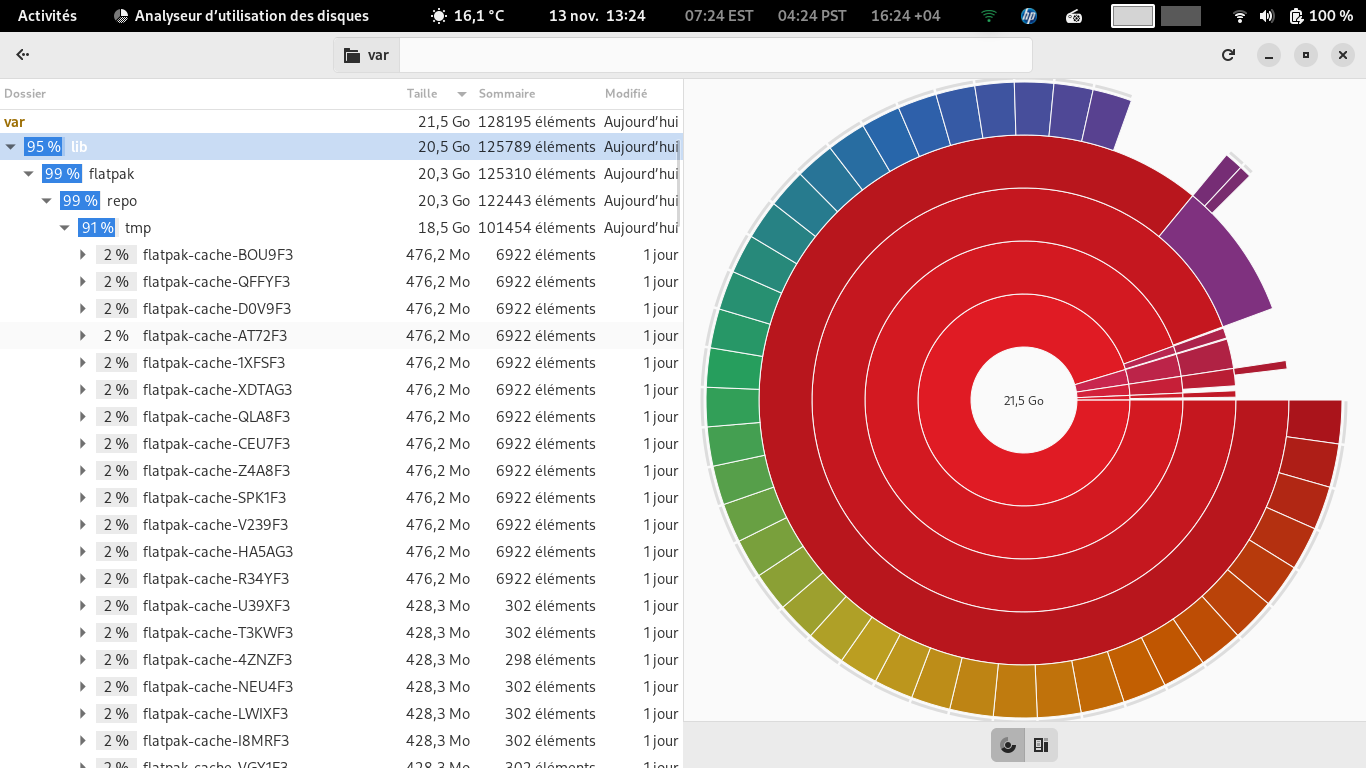Collapse the tmp folder in the tree
The height and width of the screenshot is (768, 1366).
click(x=65, y=228)
